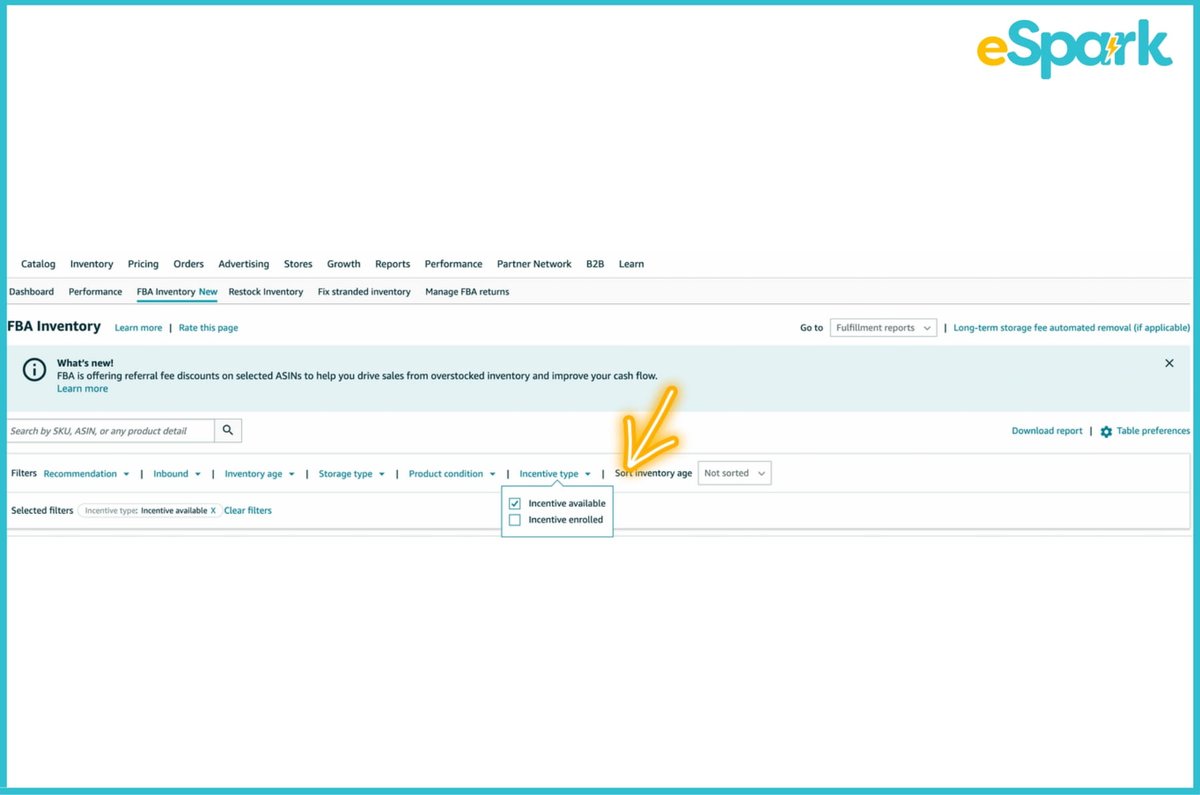Expand the Recommendation filter dropdown
The image size is (1200, 795).
tap(87, 474)
